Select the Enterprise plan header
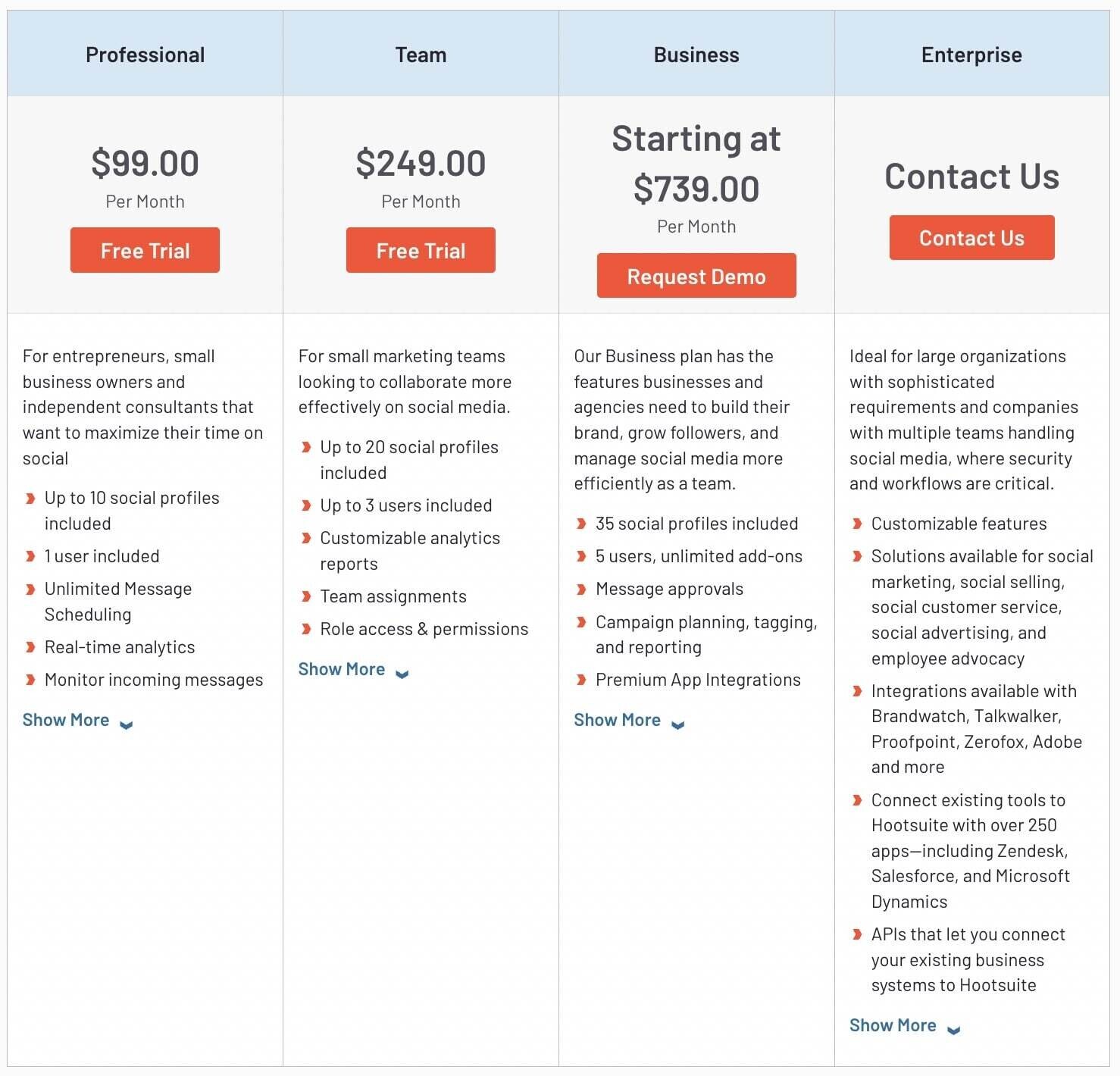 pos(971,53)
